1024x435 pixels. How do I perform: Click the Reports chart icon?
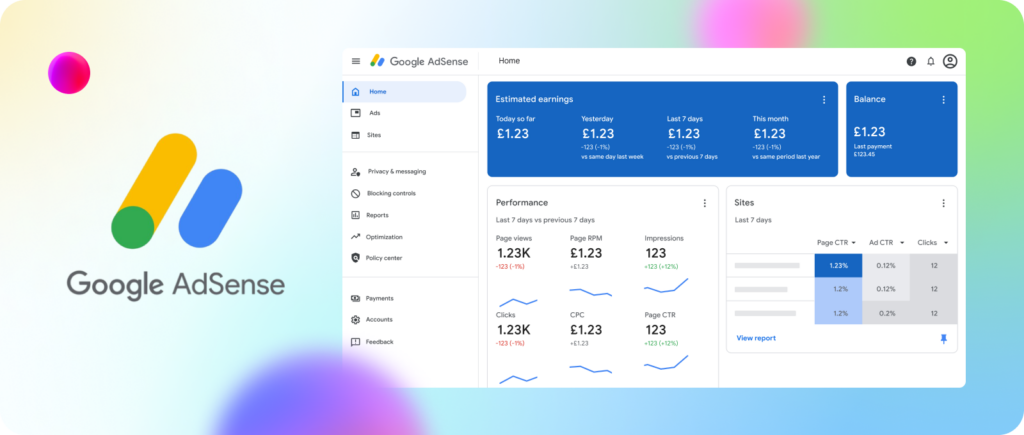click(x=355, y=215)
